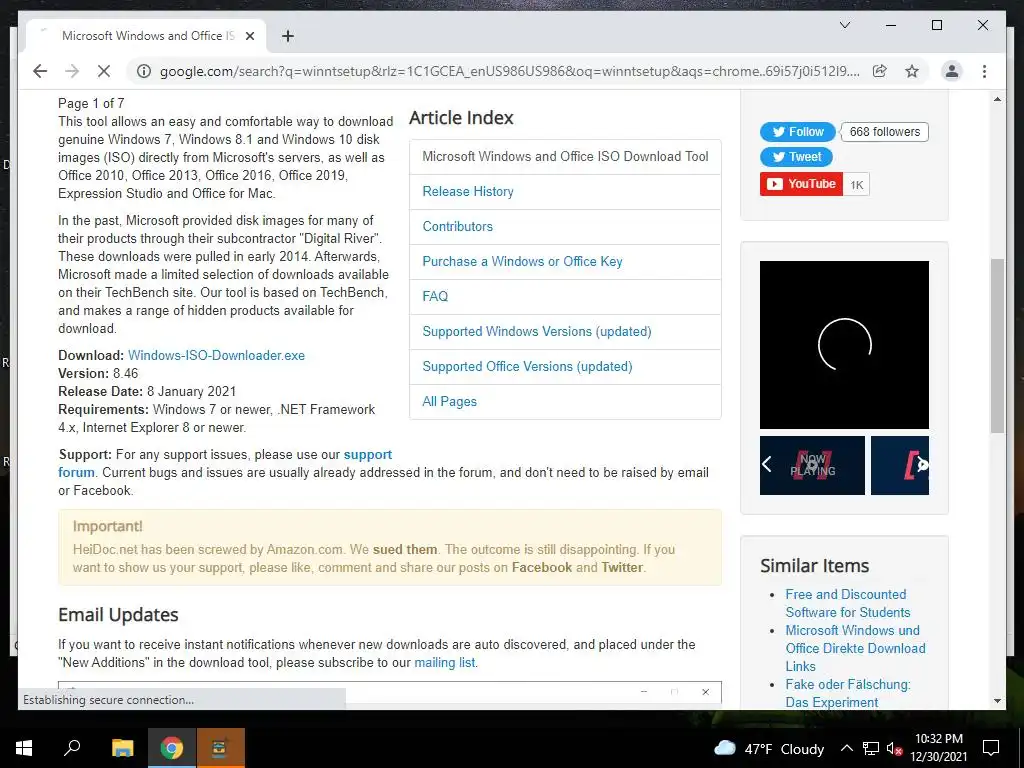Open File Explorer from taskbar
Screen dimensions: 1024x768
click(122, 748)
